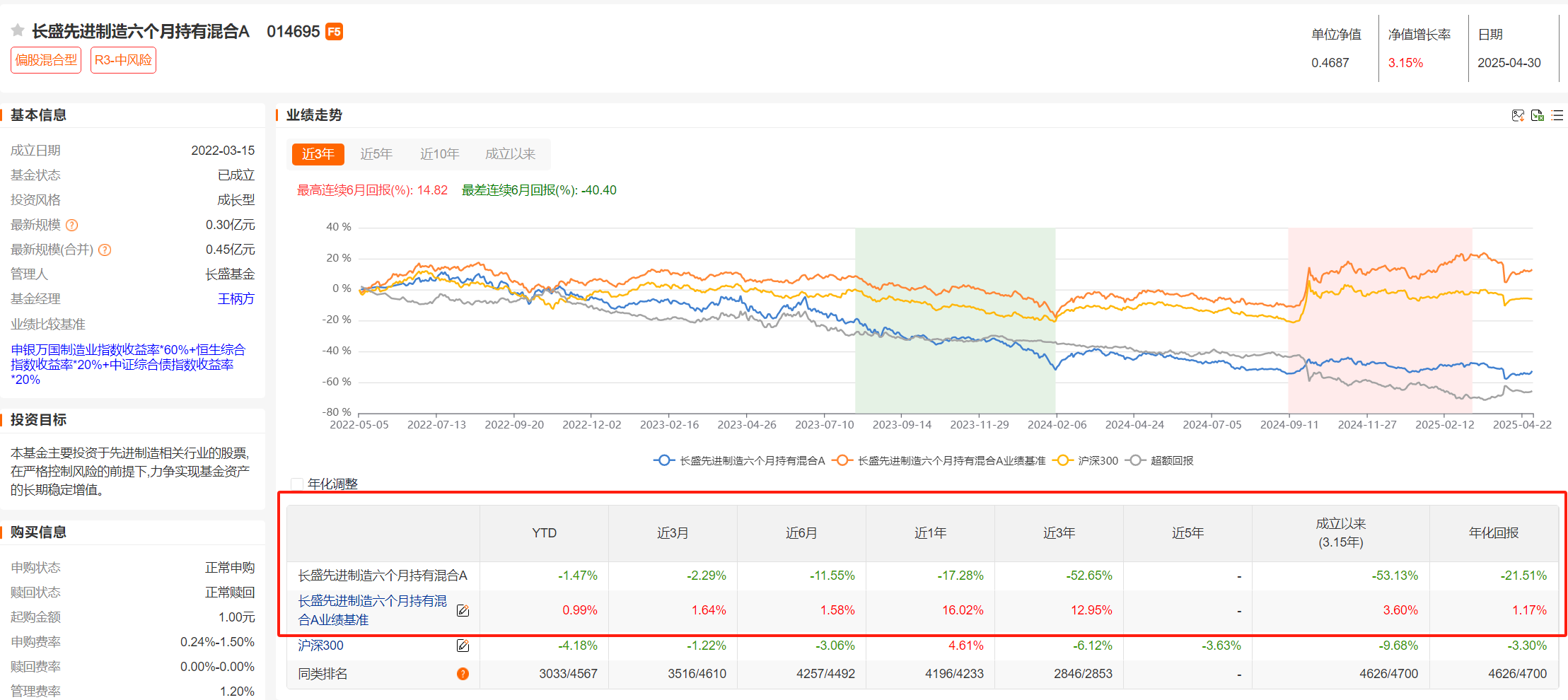1568x700 pixels.
Task: Open the 成立以来 performance view
Action: tap(509, 153)
